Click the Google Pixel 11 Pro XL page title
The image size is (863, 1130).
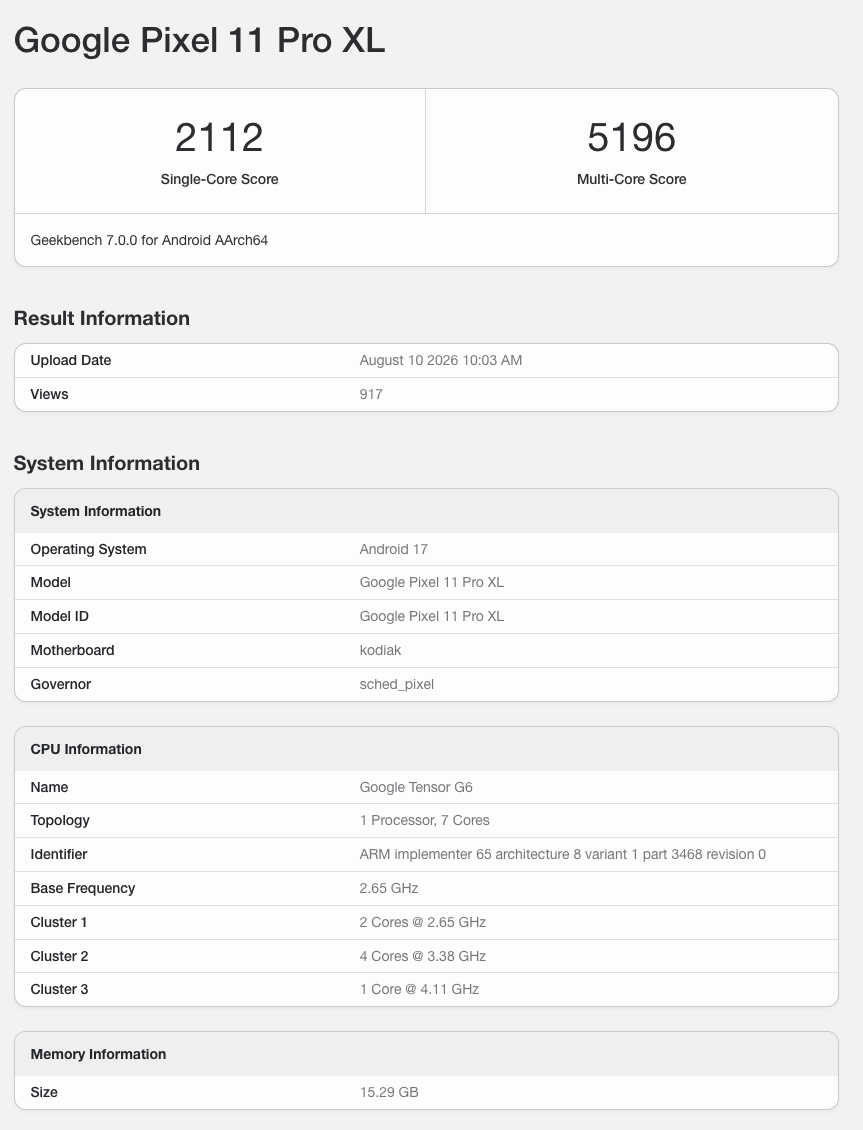point(200,40)
